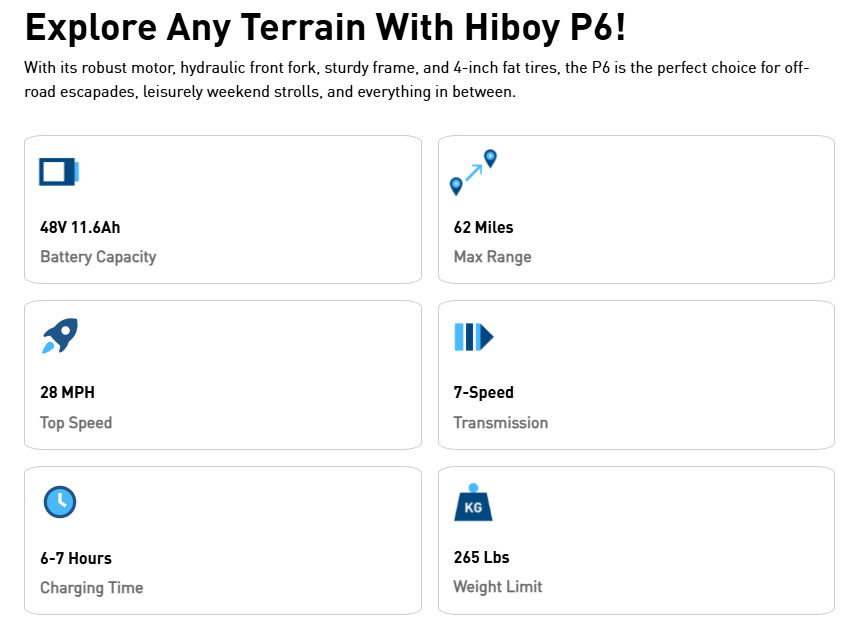Click the "Transmission" label
Image resolution: width=860 pixels, height=625 pixels.
[x=500, y=423]
